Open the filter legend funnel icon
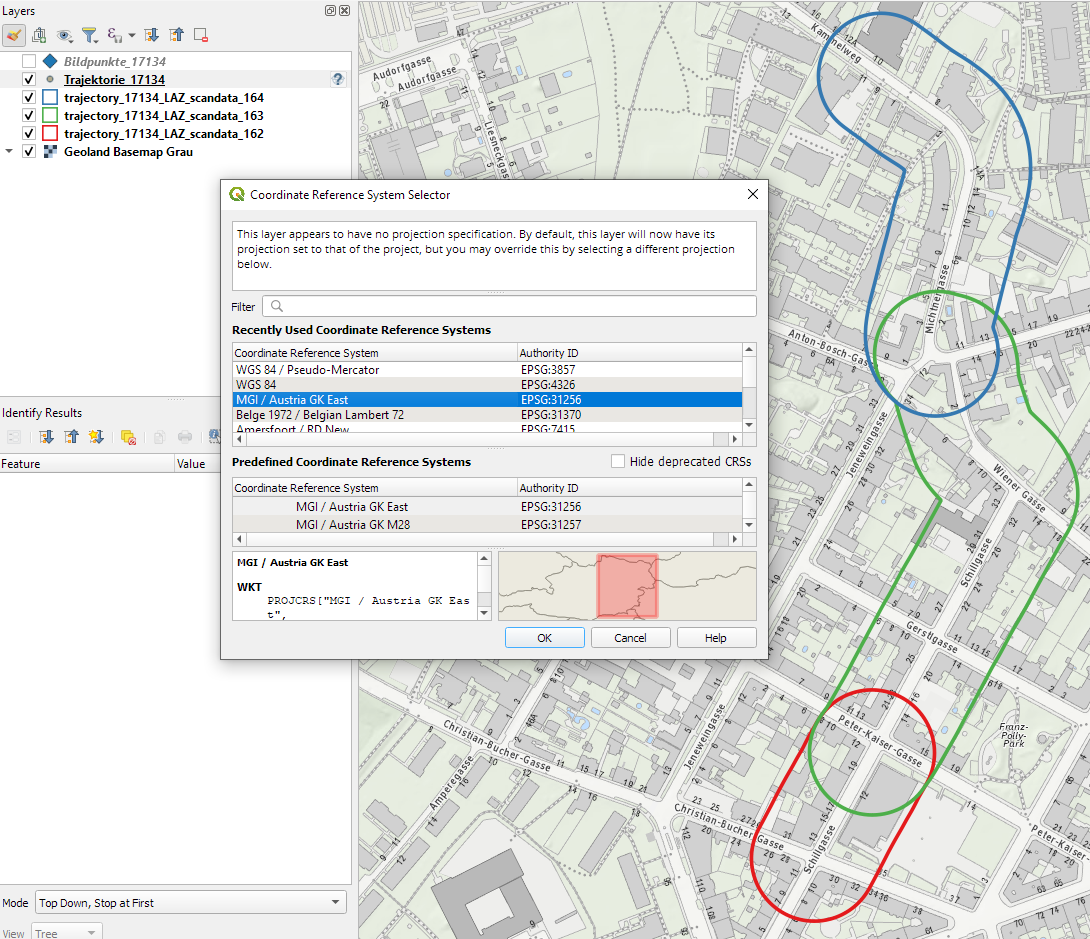The height and width of the screenshot is (939, 1090). coord(90,36)
